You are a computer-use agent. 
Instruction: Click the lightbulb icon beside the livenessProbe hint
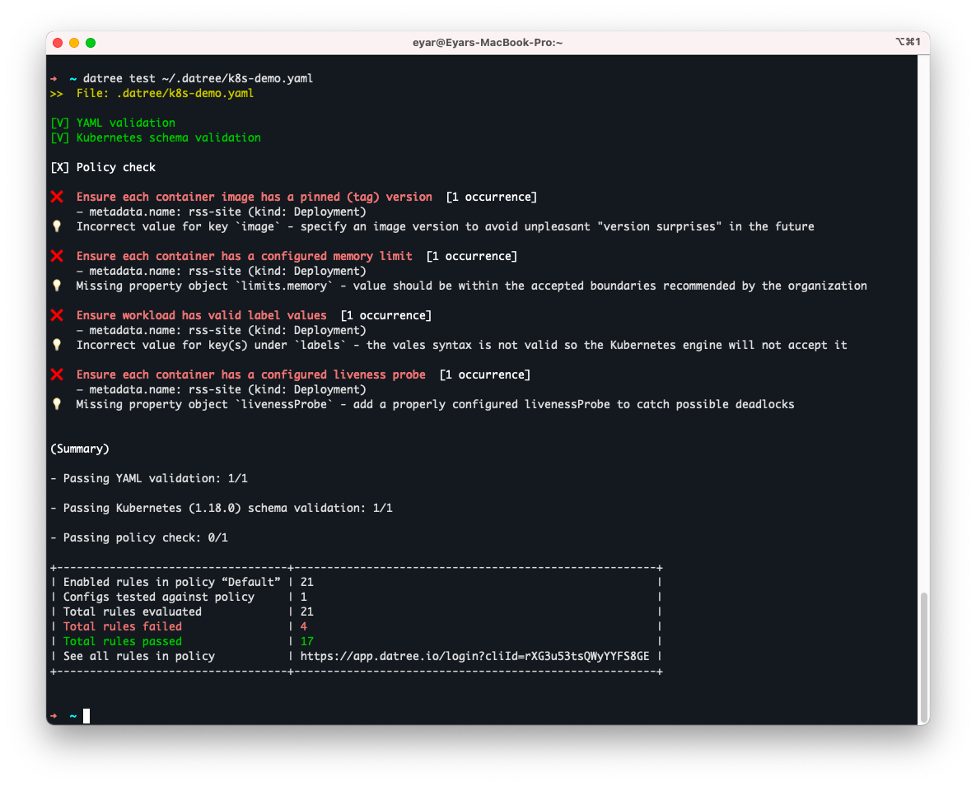point(57,404)
